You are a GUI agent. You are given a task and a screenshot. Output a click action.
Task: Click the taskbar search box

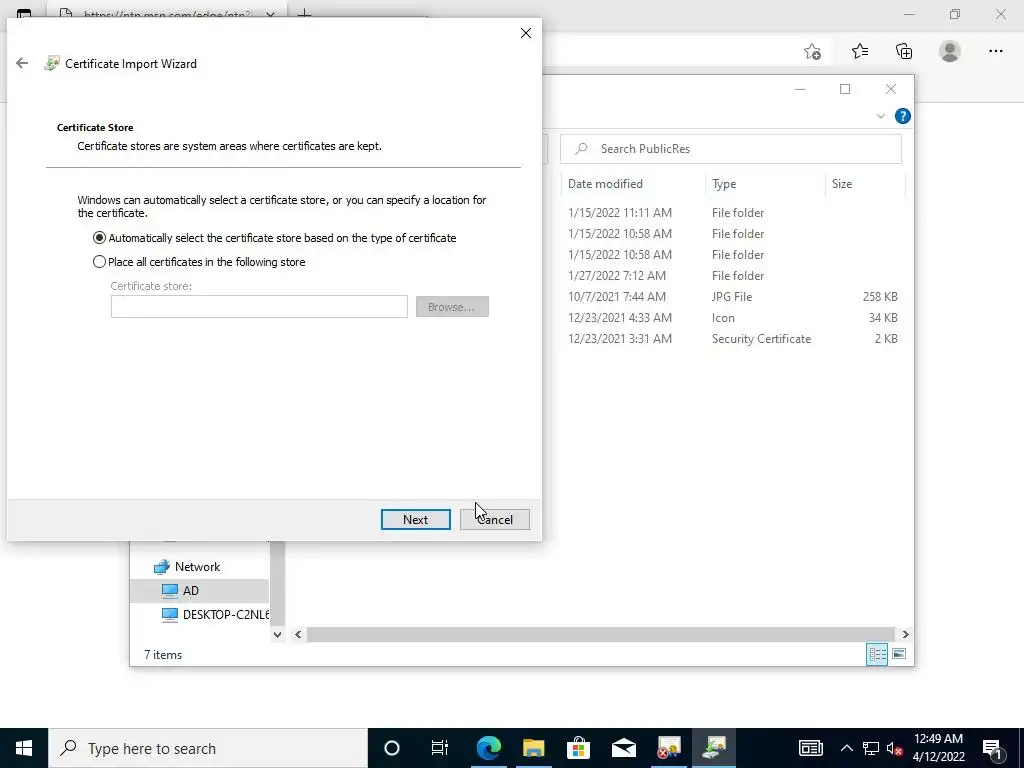(x=208, y=748)
